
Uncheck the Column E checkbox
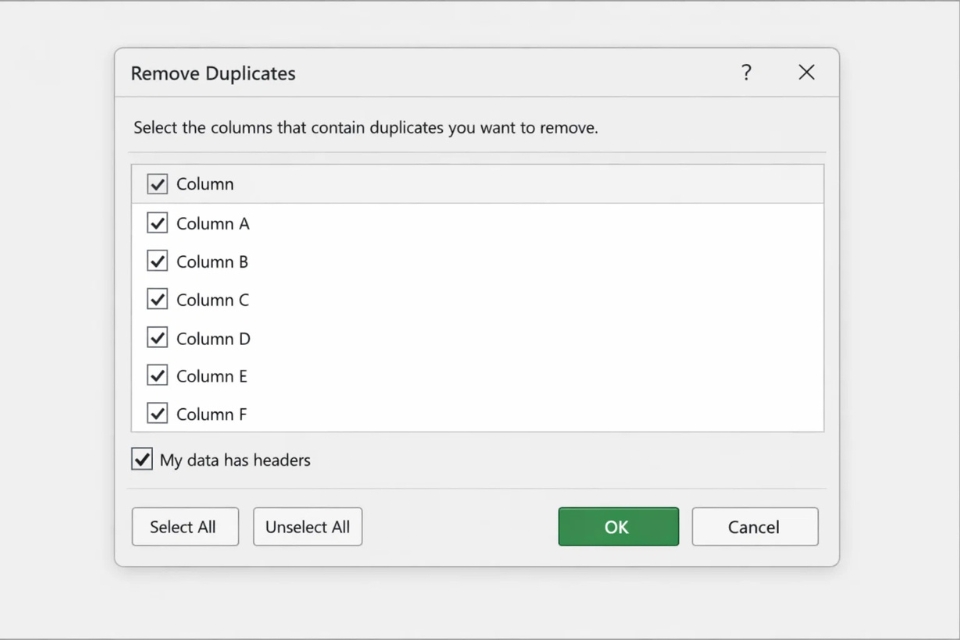tap(157, 375)
